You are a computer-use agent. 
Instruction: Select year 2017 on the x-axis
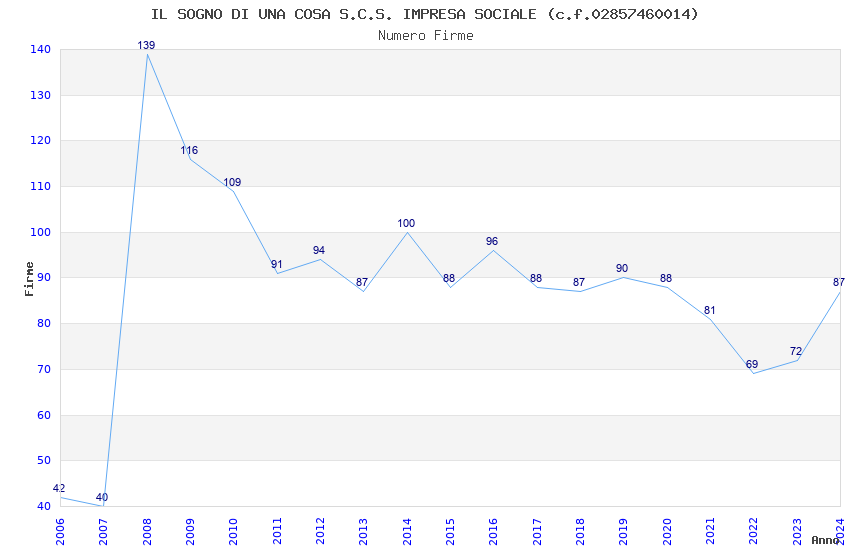(x=537, y=531)
